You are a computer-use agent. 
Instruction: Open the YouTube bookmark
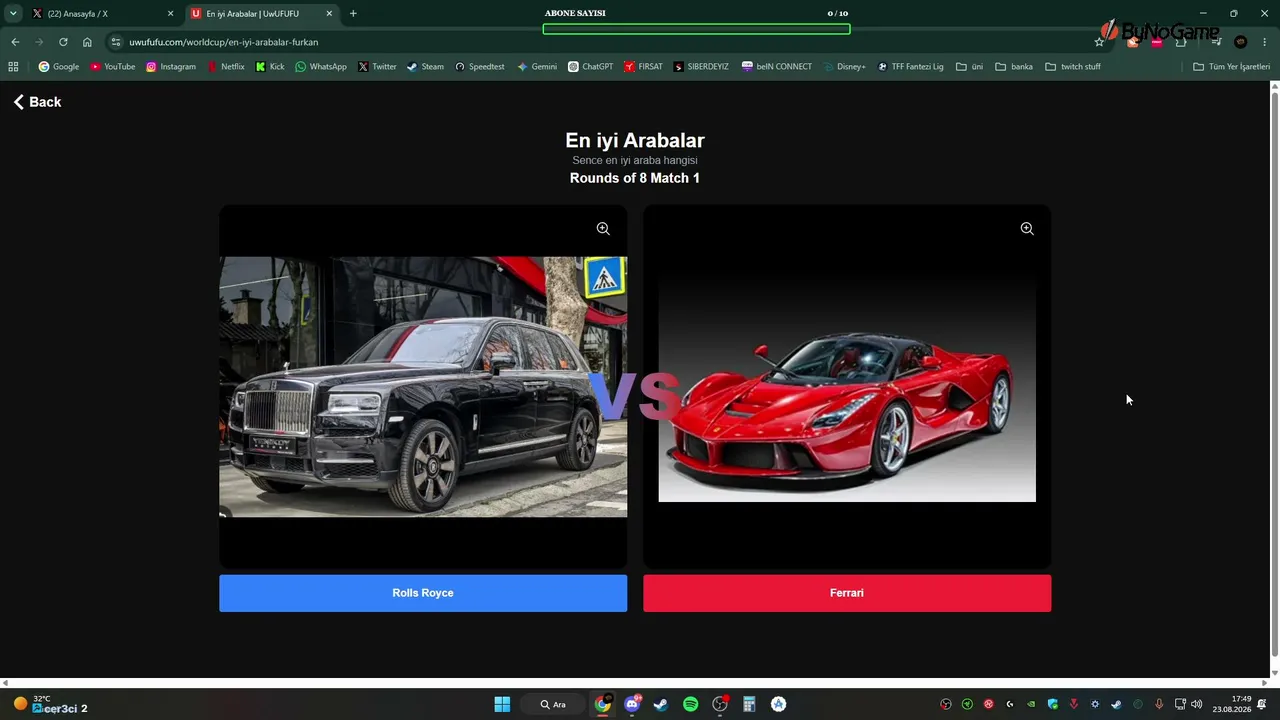(x=113, y=67)
